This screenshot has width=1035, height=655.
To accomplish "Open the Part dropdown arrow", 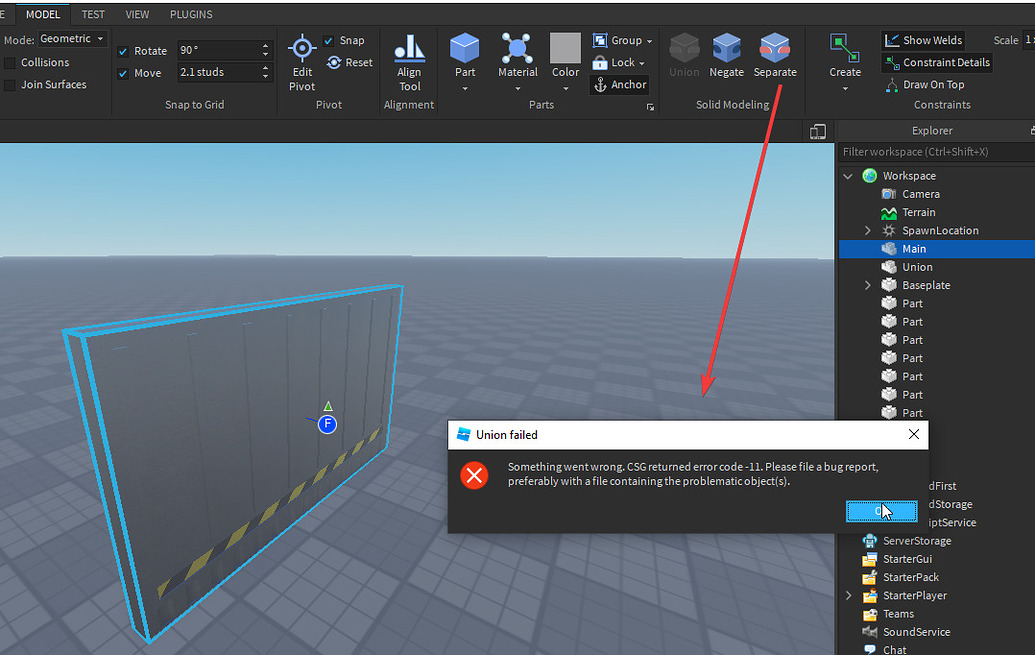I will (465, 88).
